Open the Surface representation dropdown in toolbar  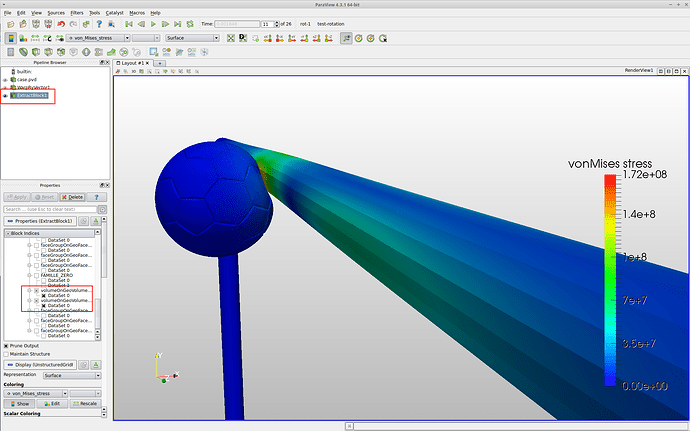pyautogui.click(x=191, y=38)
